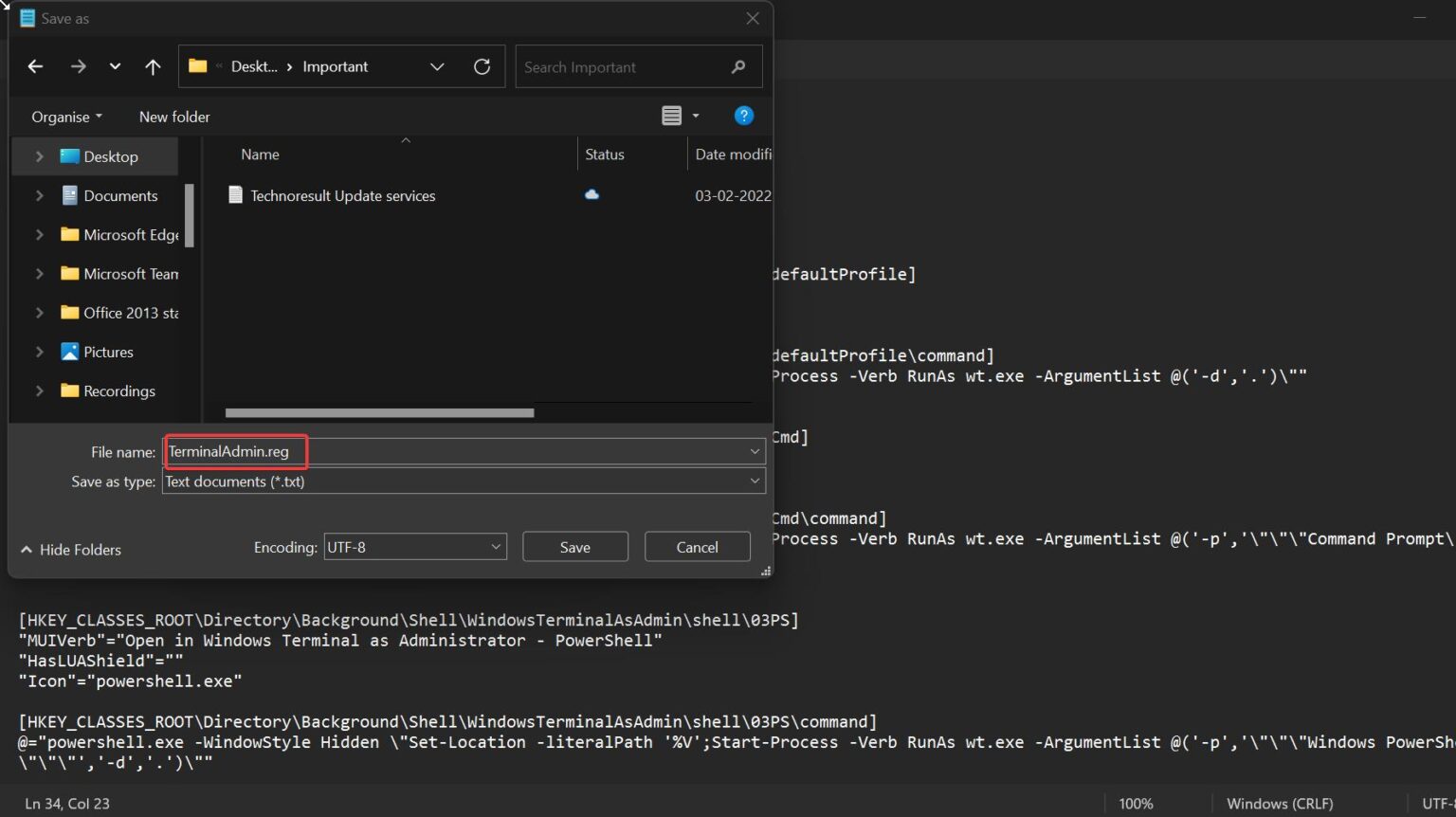Open the Encoding UTF-8 dropdown
Image resolution: width=1456 pixels, height=817 pixels.
pos(414,547)
